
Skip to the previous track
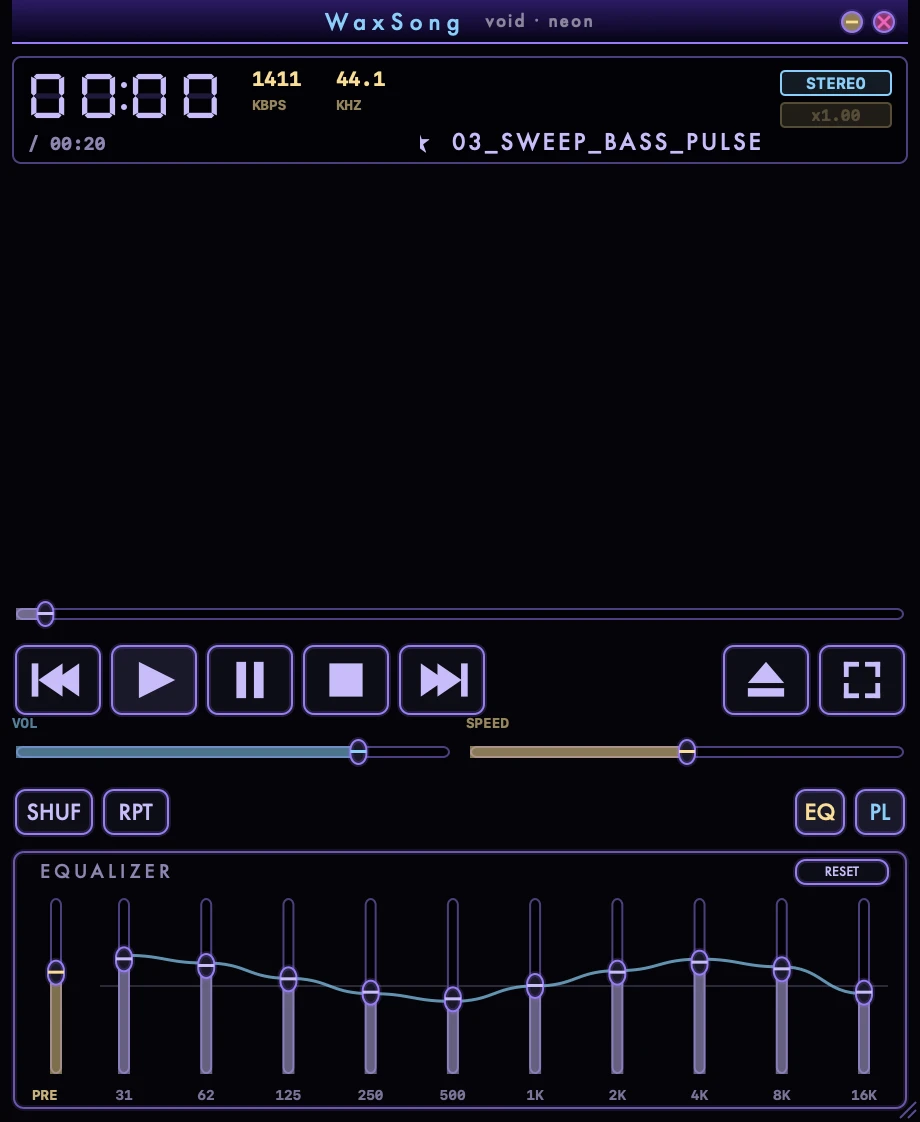click(58, 680)
